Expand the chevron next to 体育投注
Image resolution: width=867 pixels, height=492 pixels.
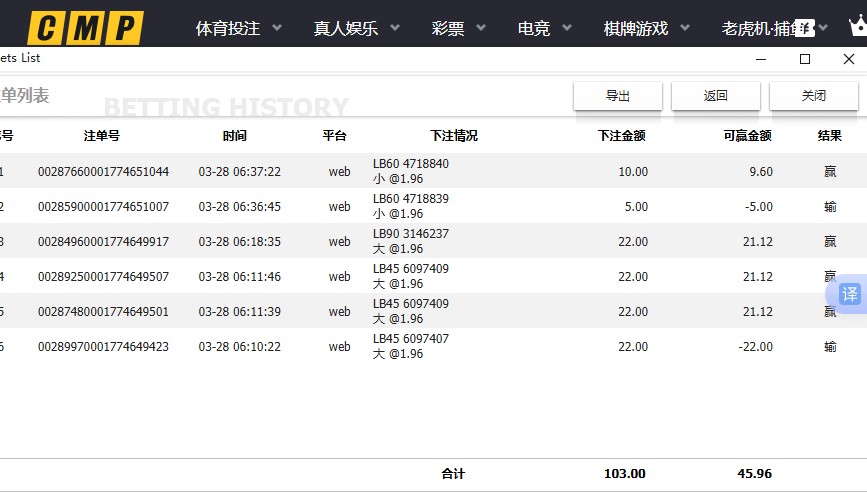(x=277, y=29)
